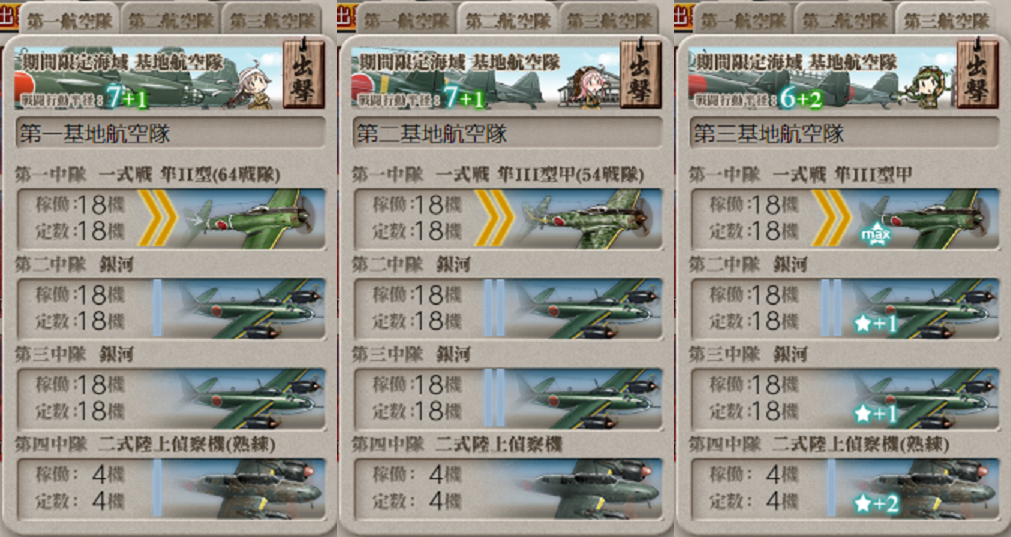Click the 第一基地航空隊 squadron name field
This screenshot has height=537, width=1011.
tap(171, 133)
